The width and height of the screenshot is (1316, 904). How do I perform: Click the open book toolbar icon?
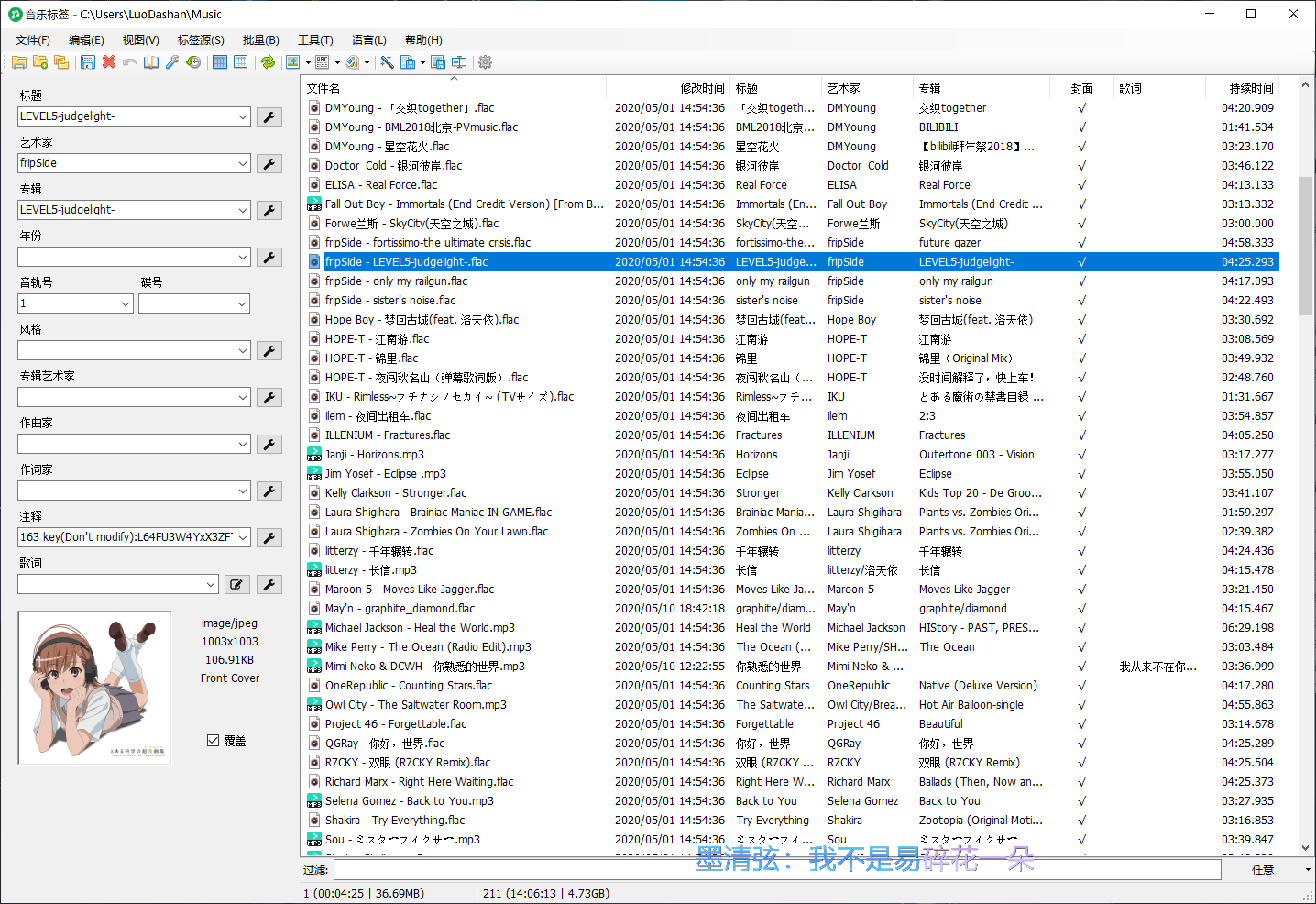151,62
